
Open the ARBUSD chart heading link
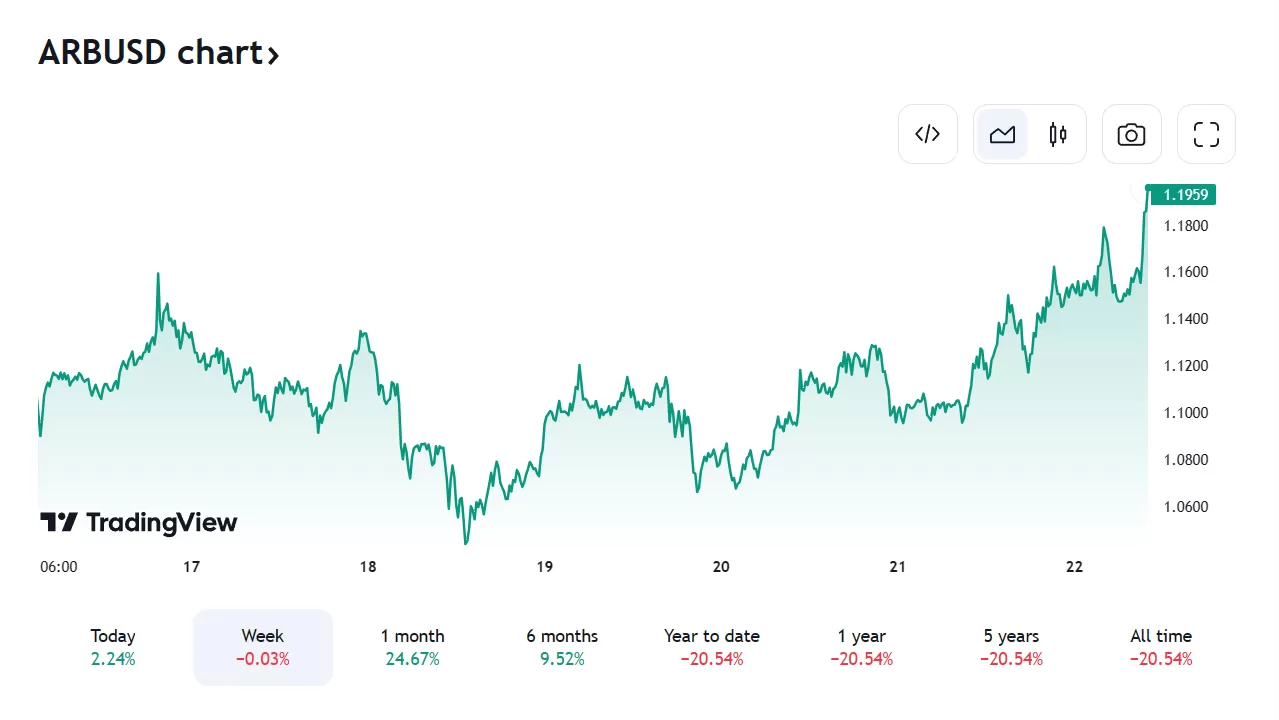pyautogui.click(x=150, y=52)
